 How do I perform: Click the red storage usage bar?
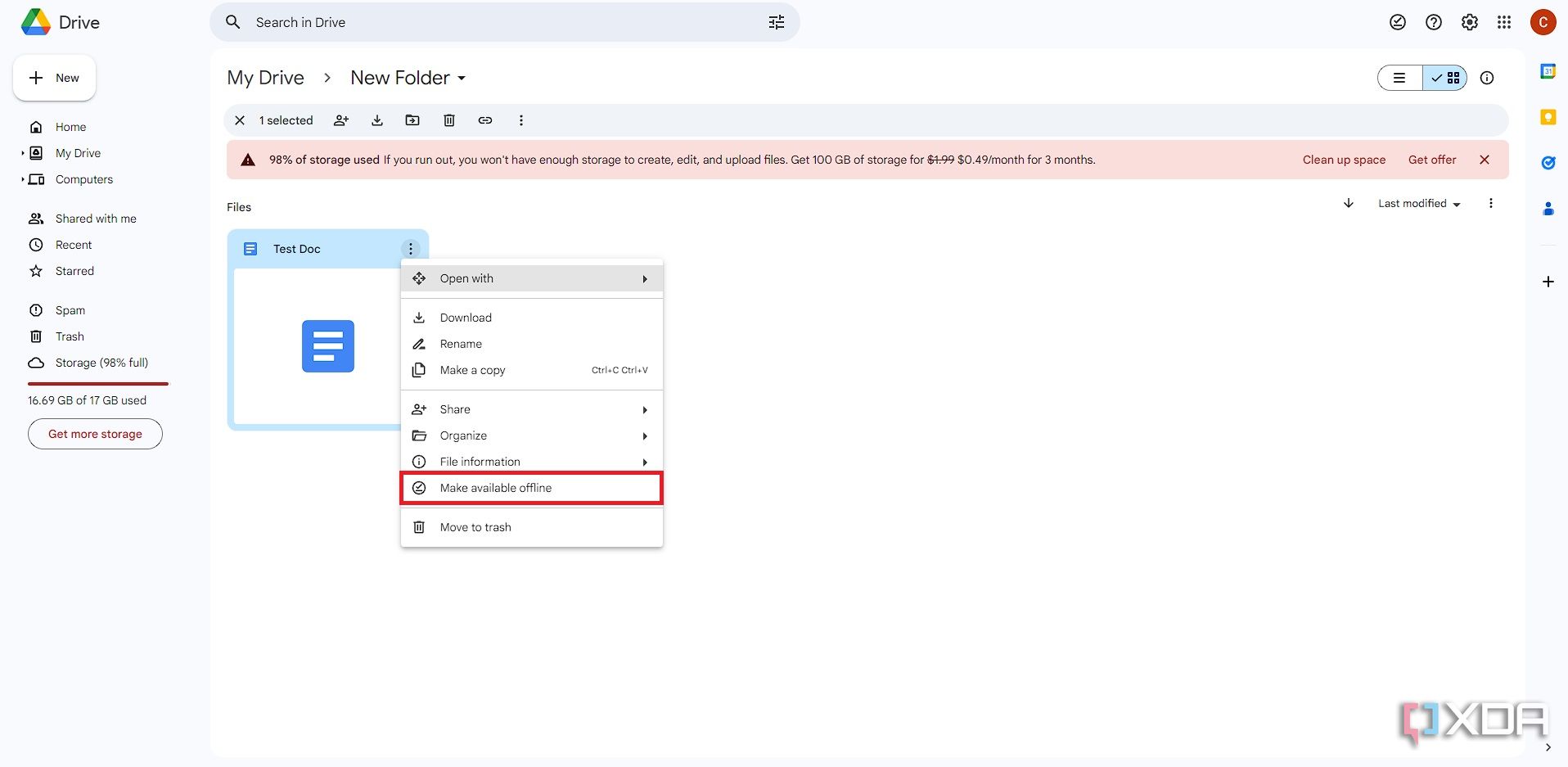click(x=98, y=383)
